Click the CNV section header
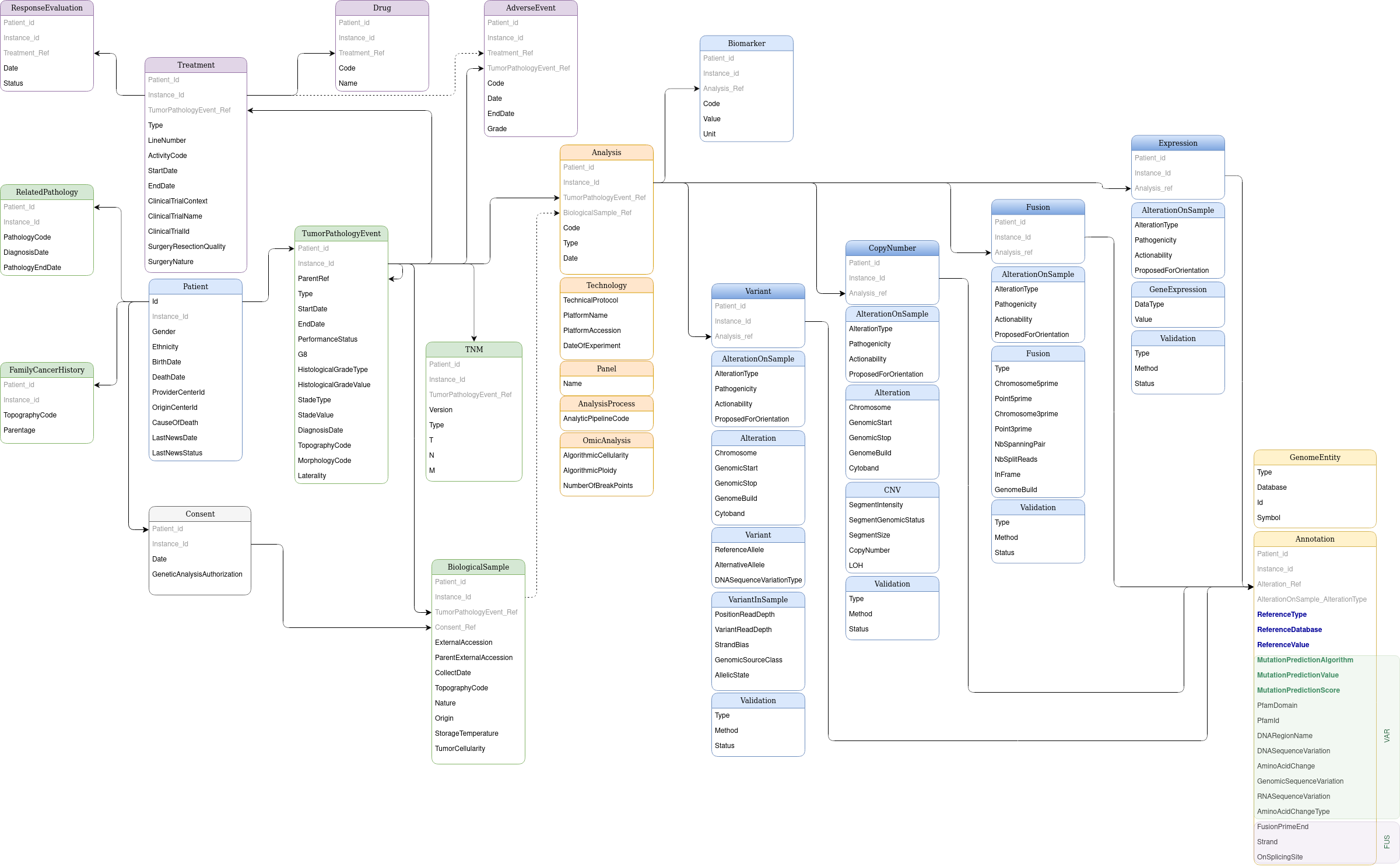1400x867 pixels. coord(892,490)
